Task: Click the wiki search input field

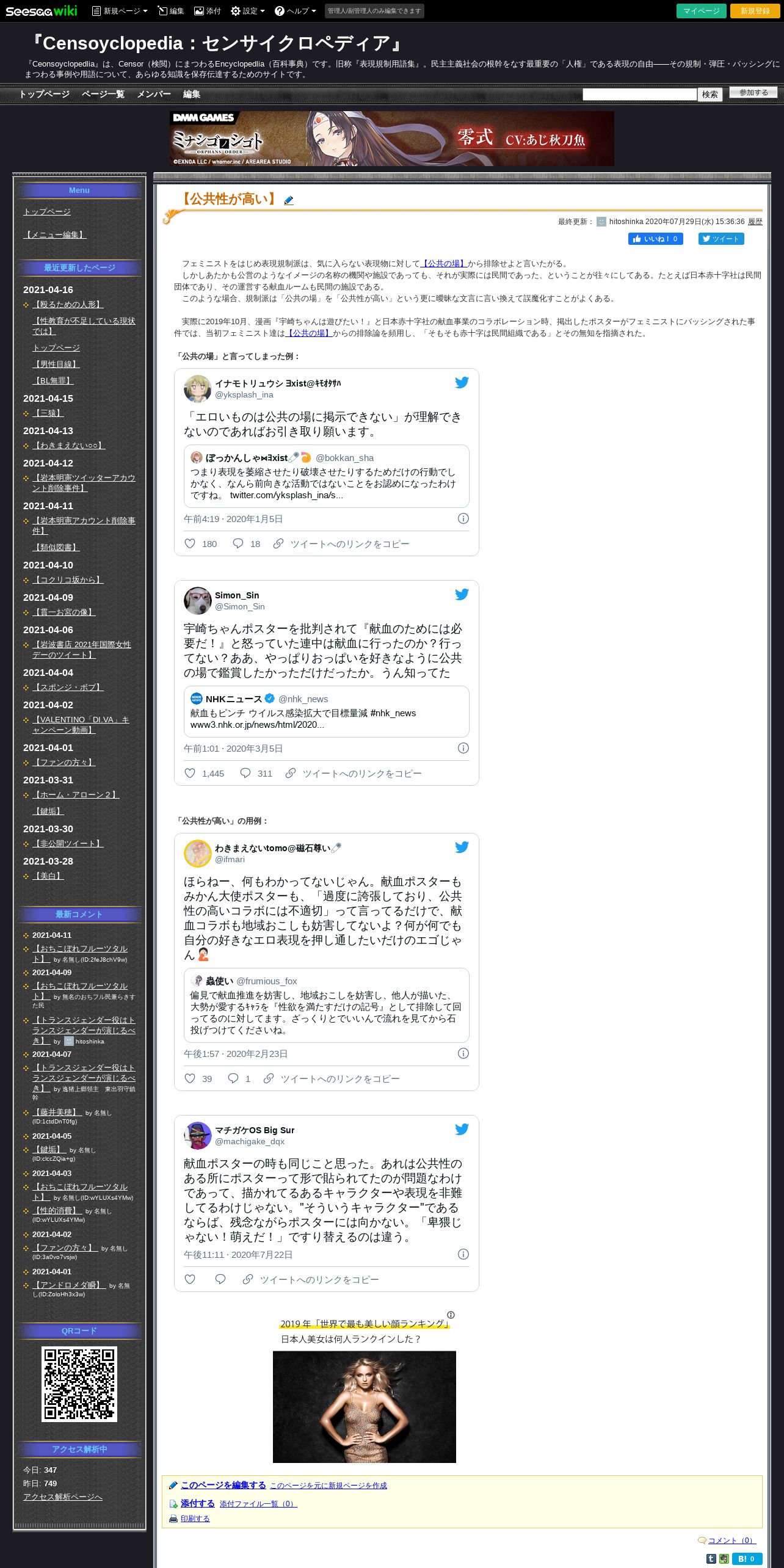Action: point(639,94)
